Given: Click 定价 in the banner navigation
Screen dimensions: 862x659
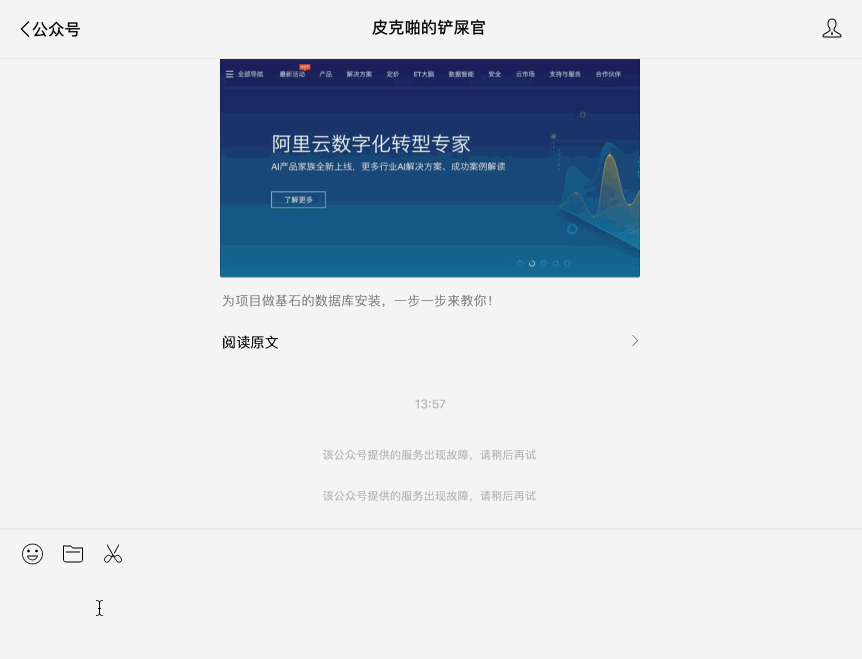Looking at the screenshot, I should point(393,74).
